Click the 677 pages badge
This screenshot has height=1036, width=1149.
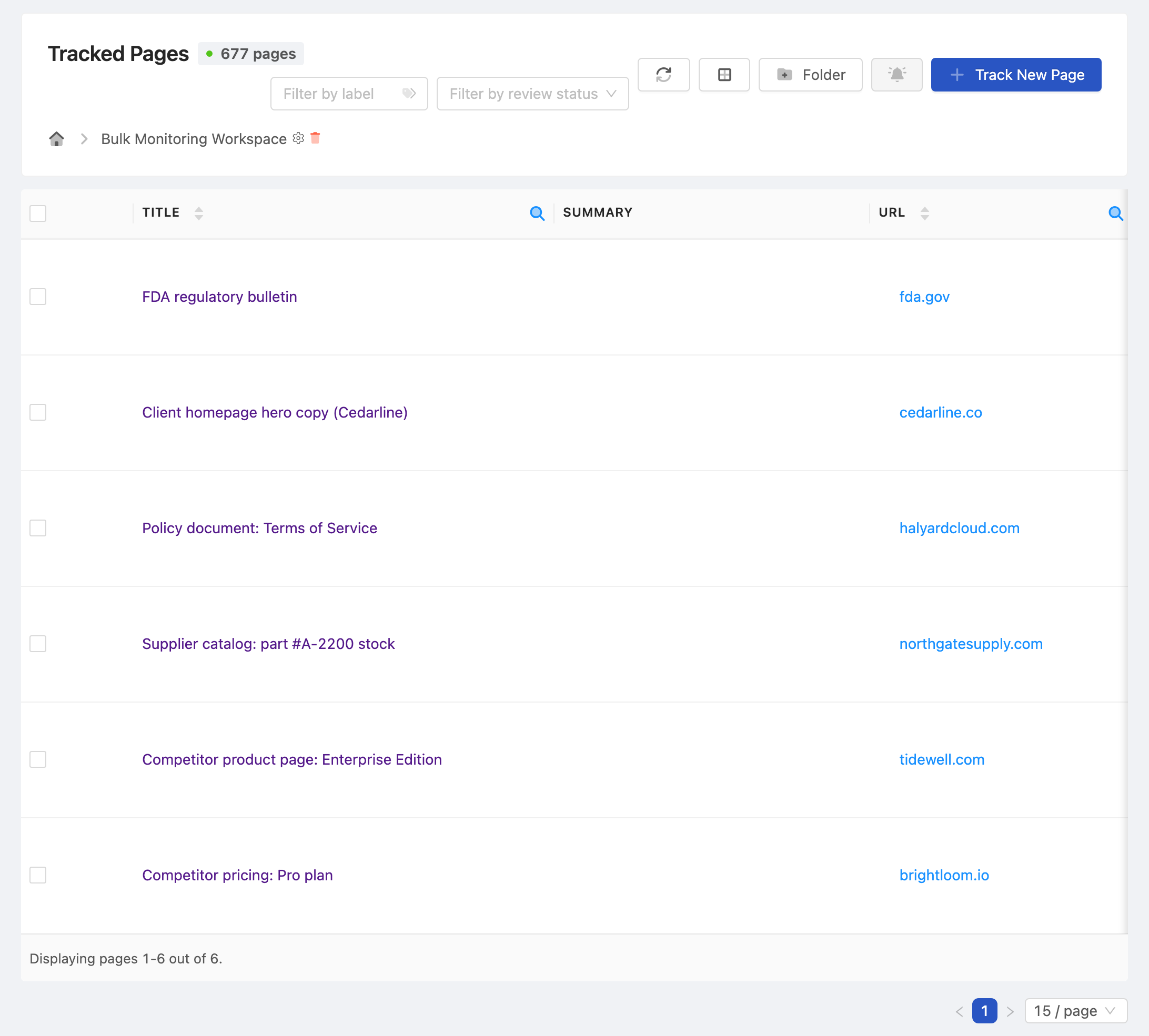(x=250, y=54)
